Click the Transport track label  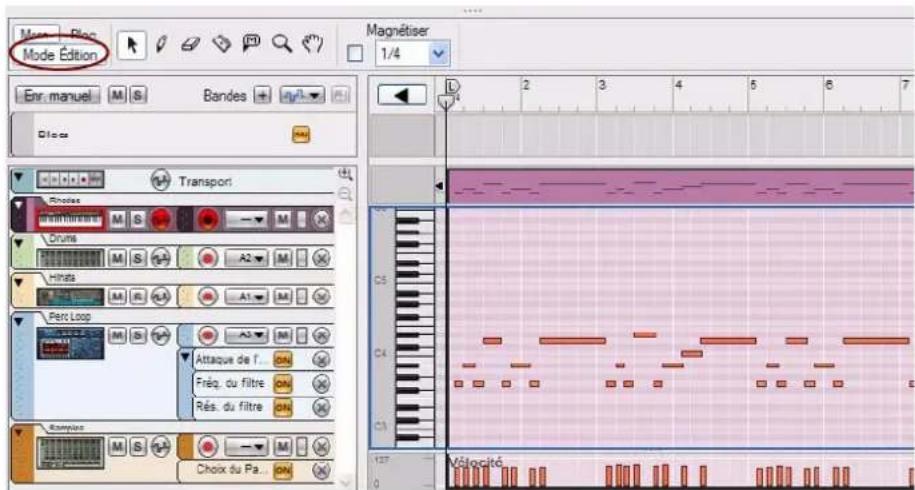click(x=205, y=181)
